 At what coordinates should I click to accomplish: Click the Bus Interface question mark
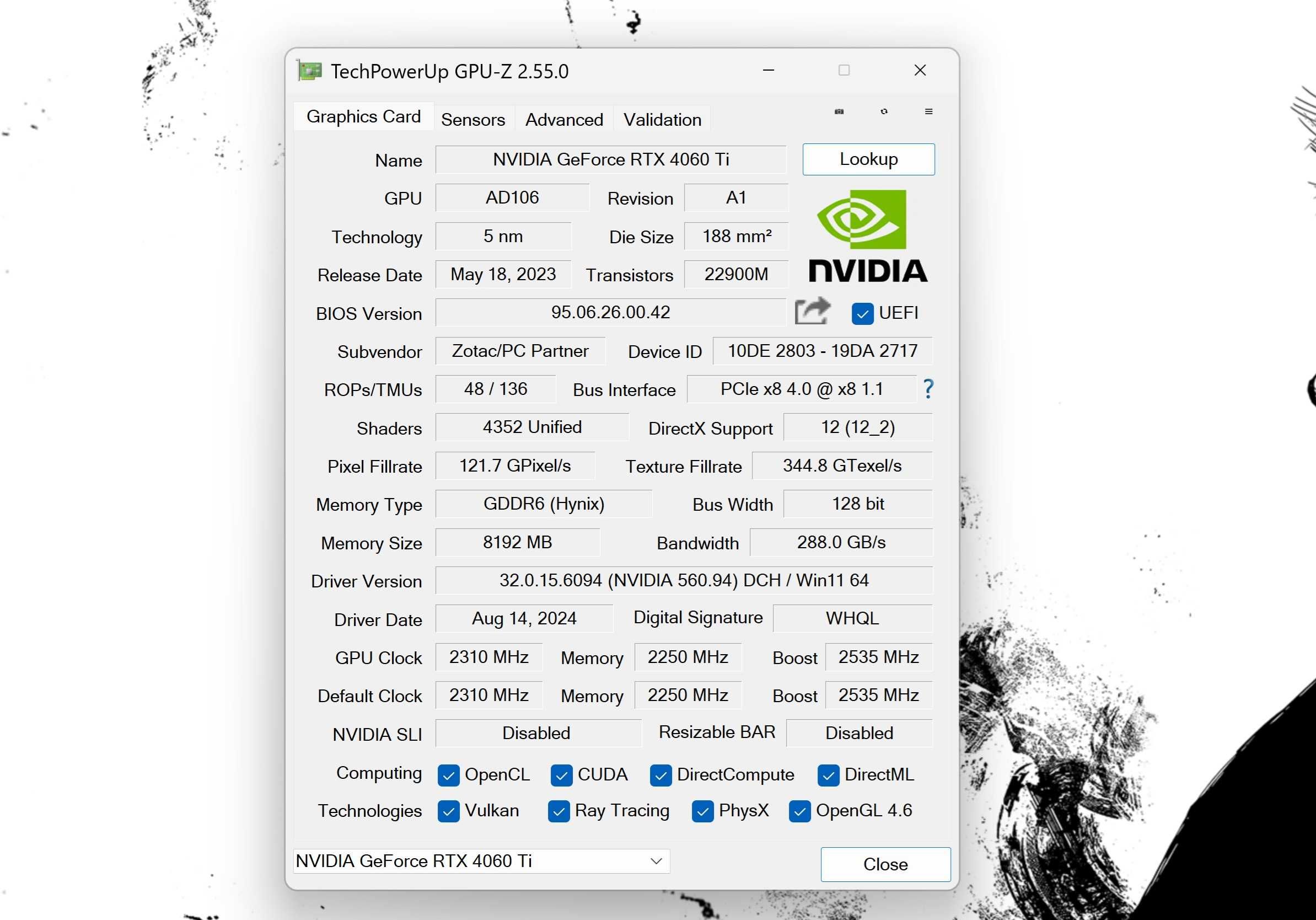[x=928, y=389]
